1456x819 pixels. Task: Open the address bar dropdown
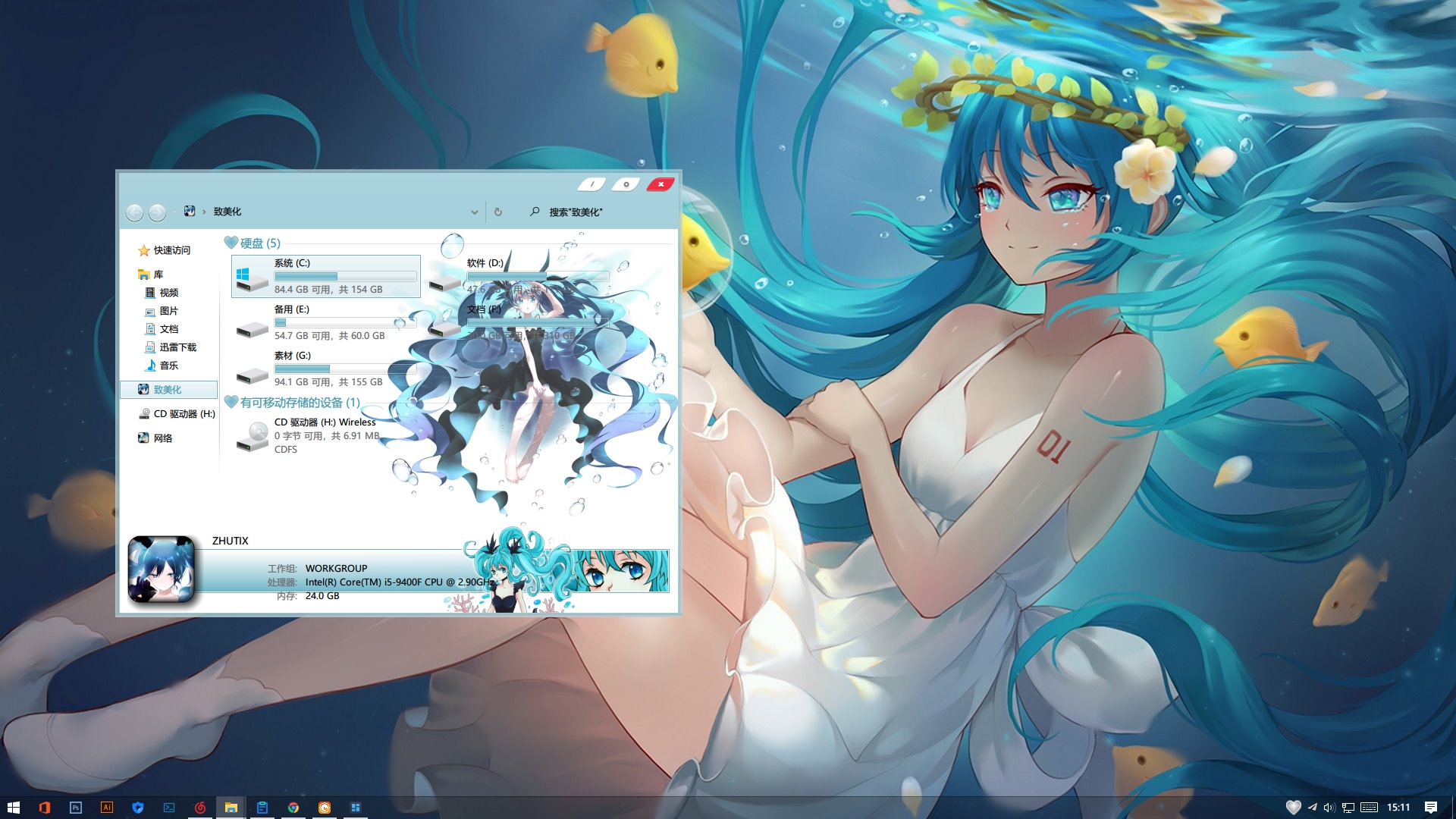pyautogui.click(x=474, y=212)
